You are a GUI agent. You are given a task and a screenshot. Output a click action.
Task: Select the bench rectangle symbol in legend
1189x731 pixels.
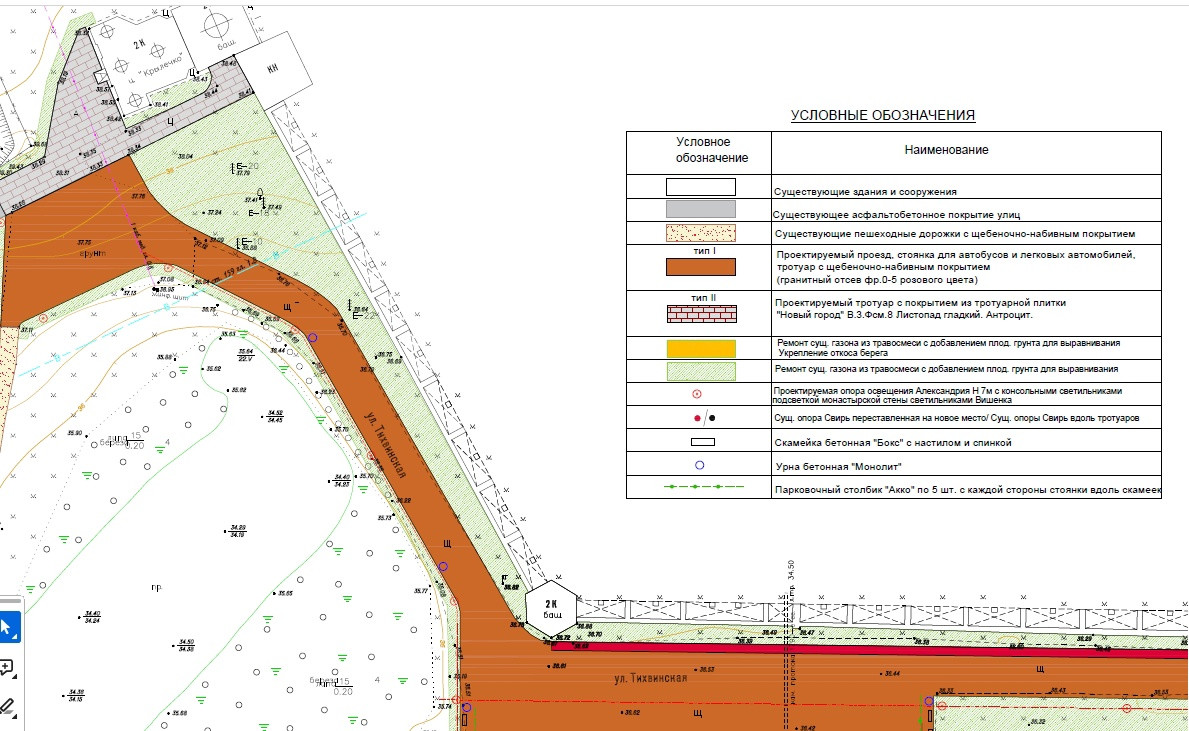click(702, 441)
